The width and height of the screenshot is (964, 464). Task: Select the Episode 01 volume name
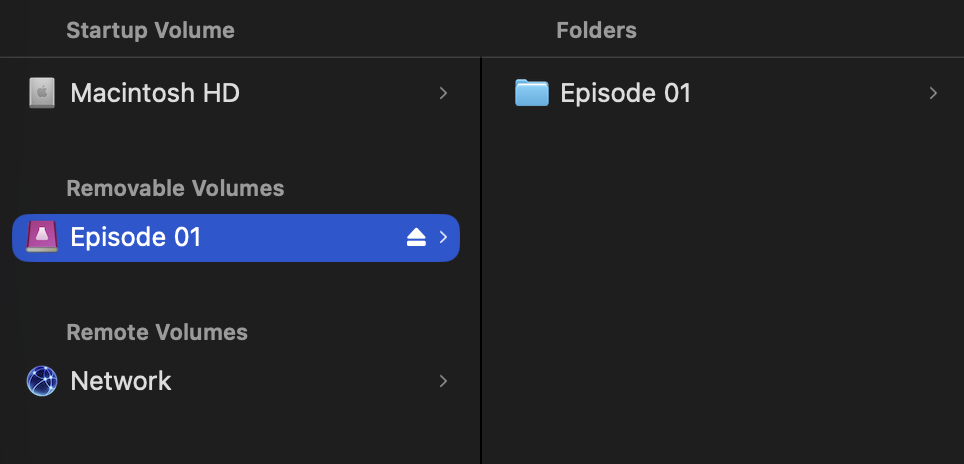coord(136,237)
